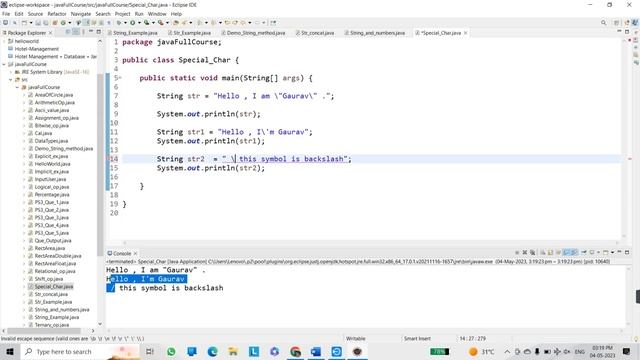
Task: Close the Special_Char.java editor tab
Action: pos(465,33)
